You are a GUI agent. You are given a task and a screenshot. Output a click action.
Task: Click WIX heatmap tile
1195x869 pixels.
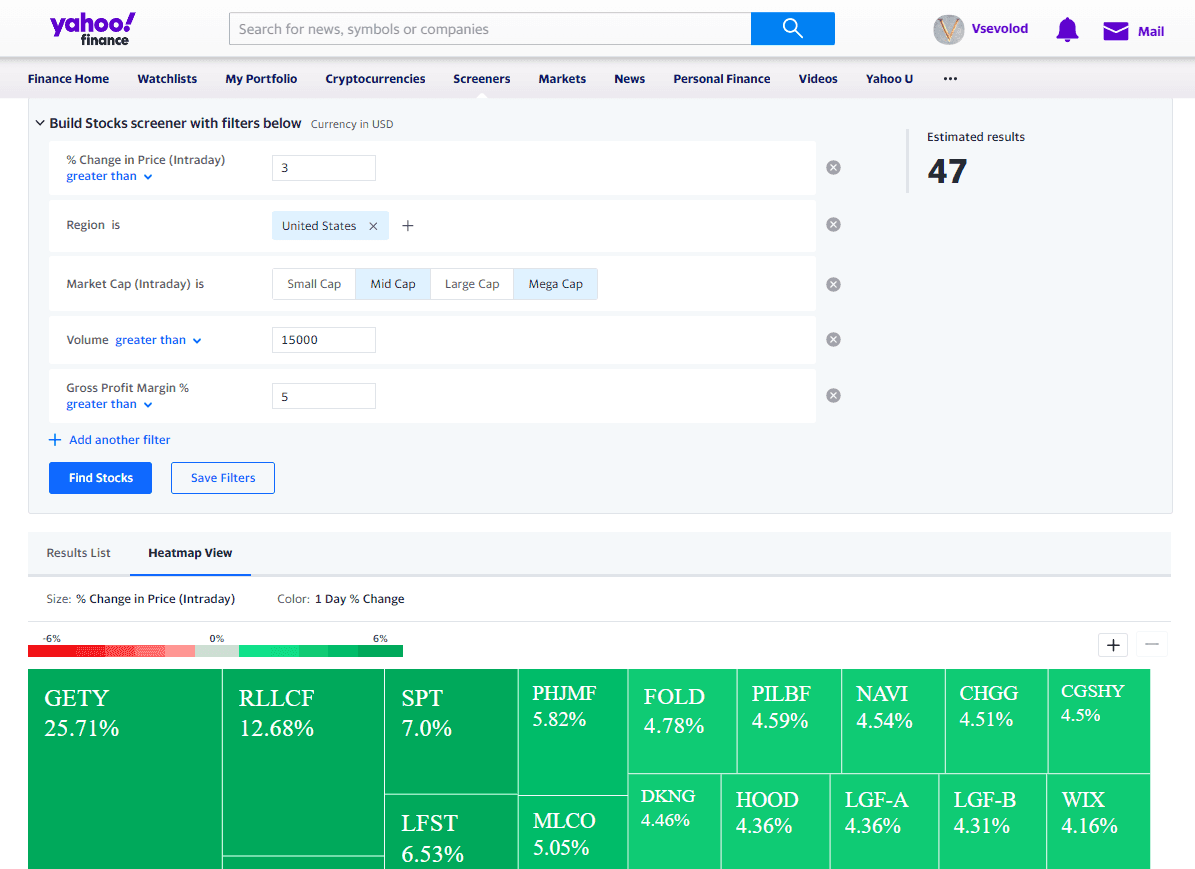1099,822
